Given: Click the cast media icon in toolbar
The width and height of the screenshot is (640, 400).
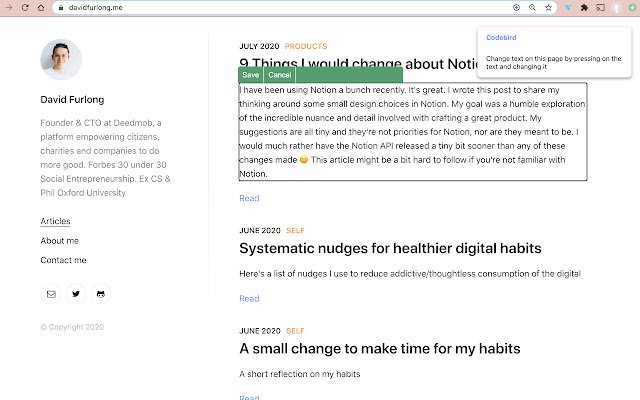Looking at the screenshot, I should click(x=600, y=7).
